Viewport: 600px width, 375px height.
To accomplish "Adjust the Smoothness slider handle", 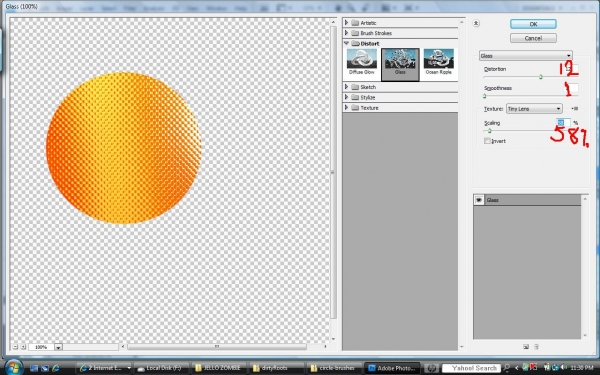I will (x=484, y=96).
